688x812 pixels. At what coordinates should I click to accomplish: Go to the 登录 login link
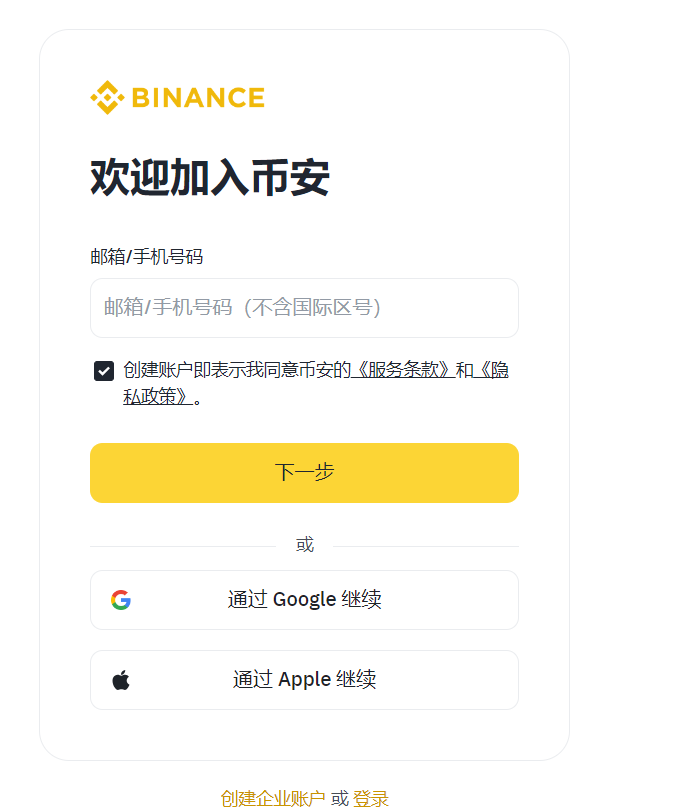click(371, 798)
